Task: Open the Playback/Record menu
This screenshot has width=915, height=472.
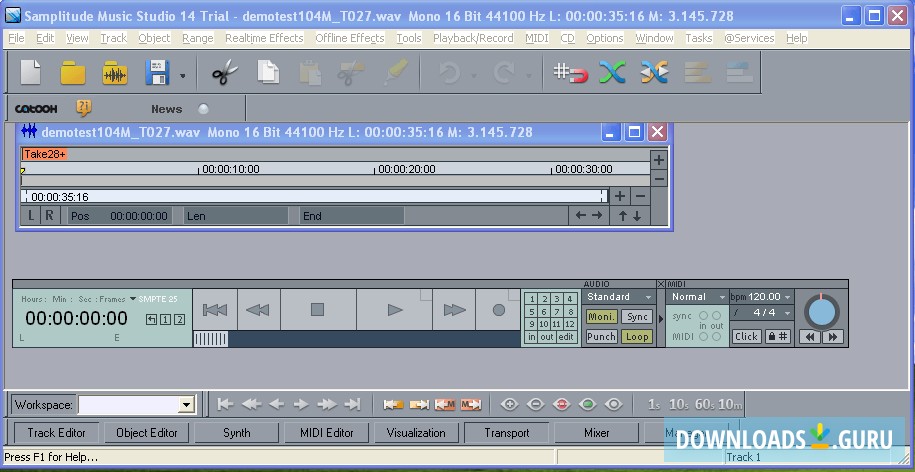Action: click(473, 38)
